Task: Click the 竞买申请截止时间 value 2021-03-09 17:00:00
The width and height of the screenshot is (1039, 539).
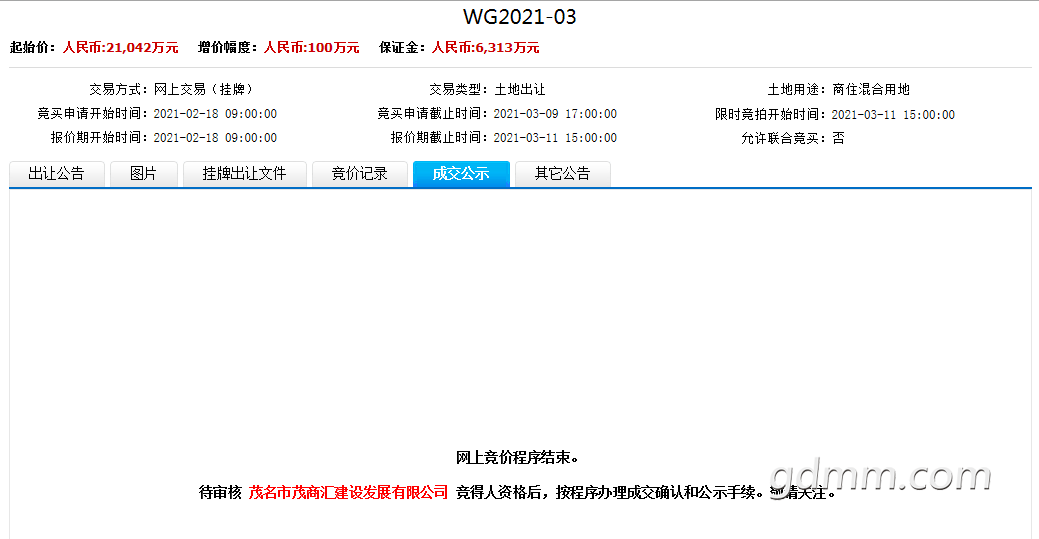Action: pyautogui.click(x=555, y=114)
